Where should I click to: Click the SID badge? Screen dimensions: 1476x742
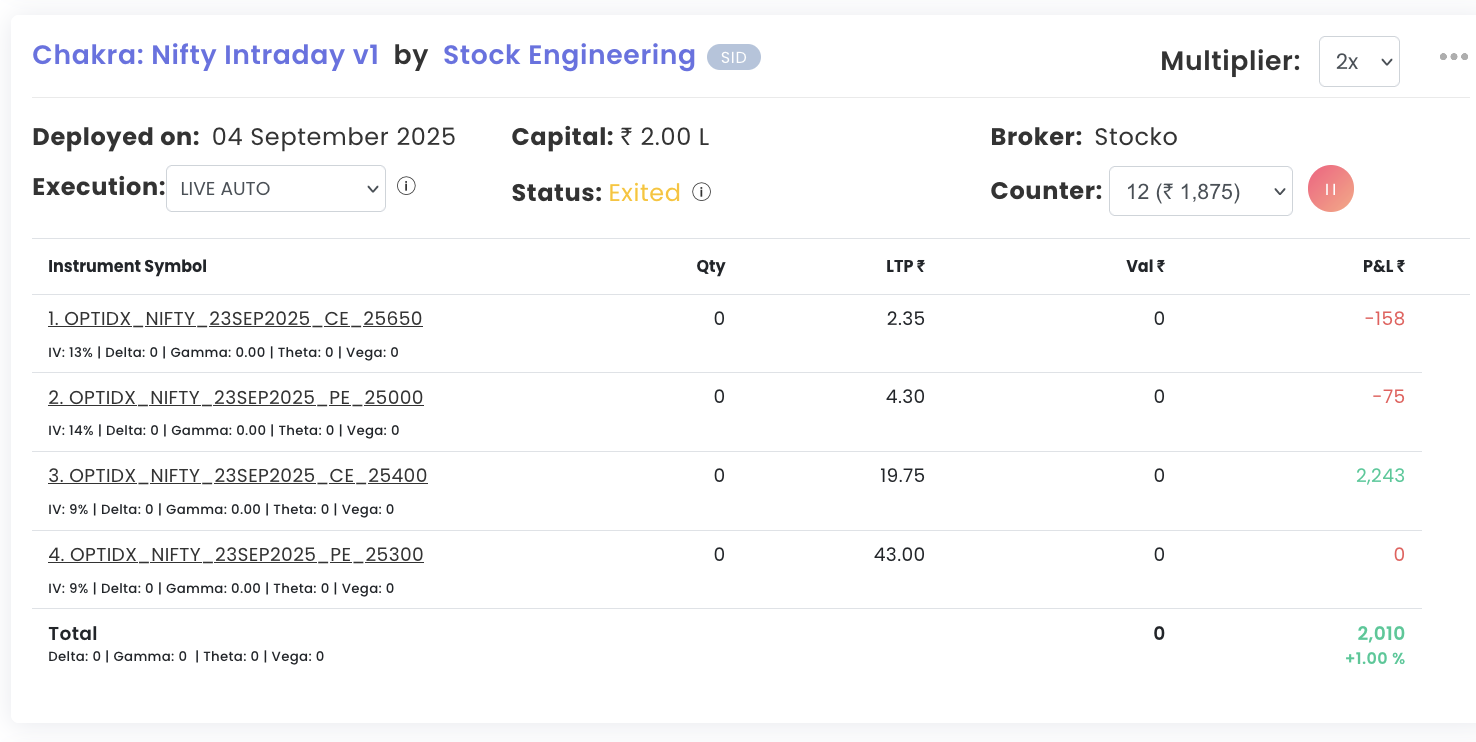[x=734, y=57]
